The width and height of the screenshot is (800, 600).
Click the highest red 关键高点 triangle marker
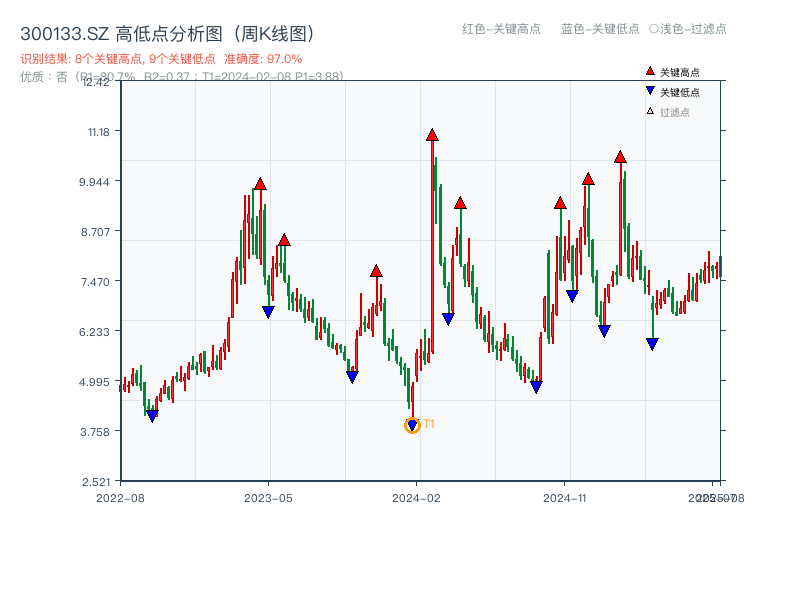click(x=432, y=132)
